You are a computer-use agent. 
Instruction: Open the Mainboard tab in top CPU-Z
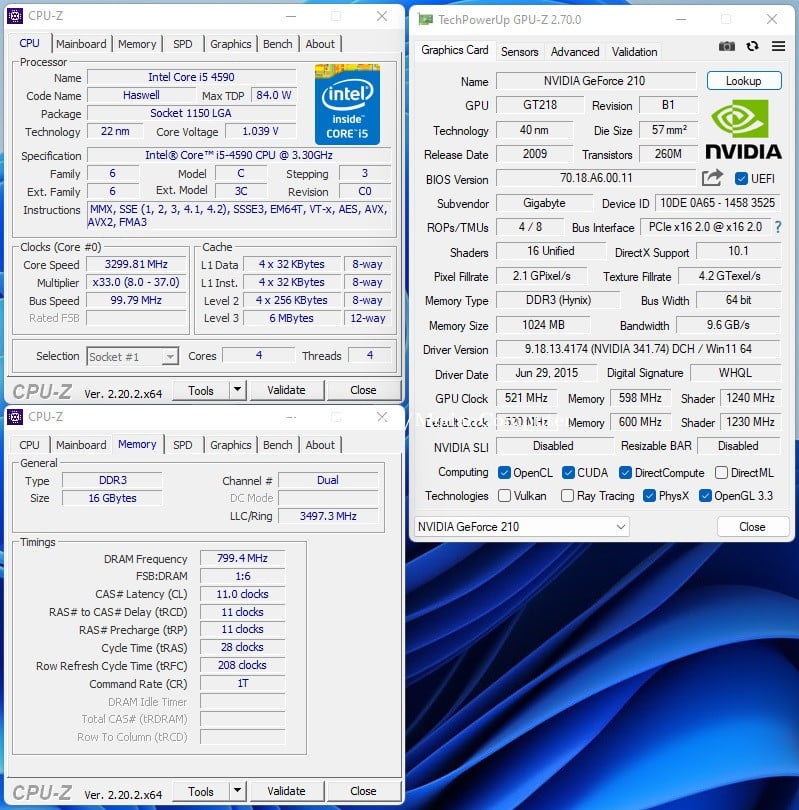tap(81, 44)
